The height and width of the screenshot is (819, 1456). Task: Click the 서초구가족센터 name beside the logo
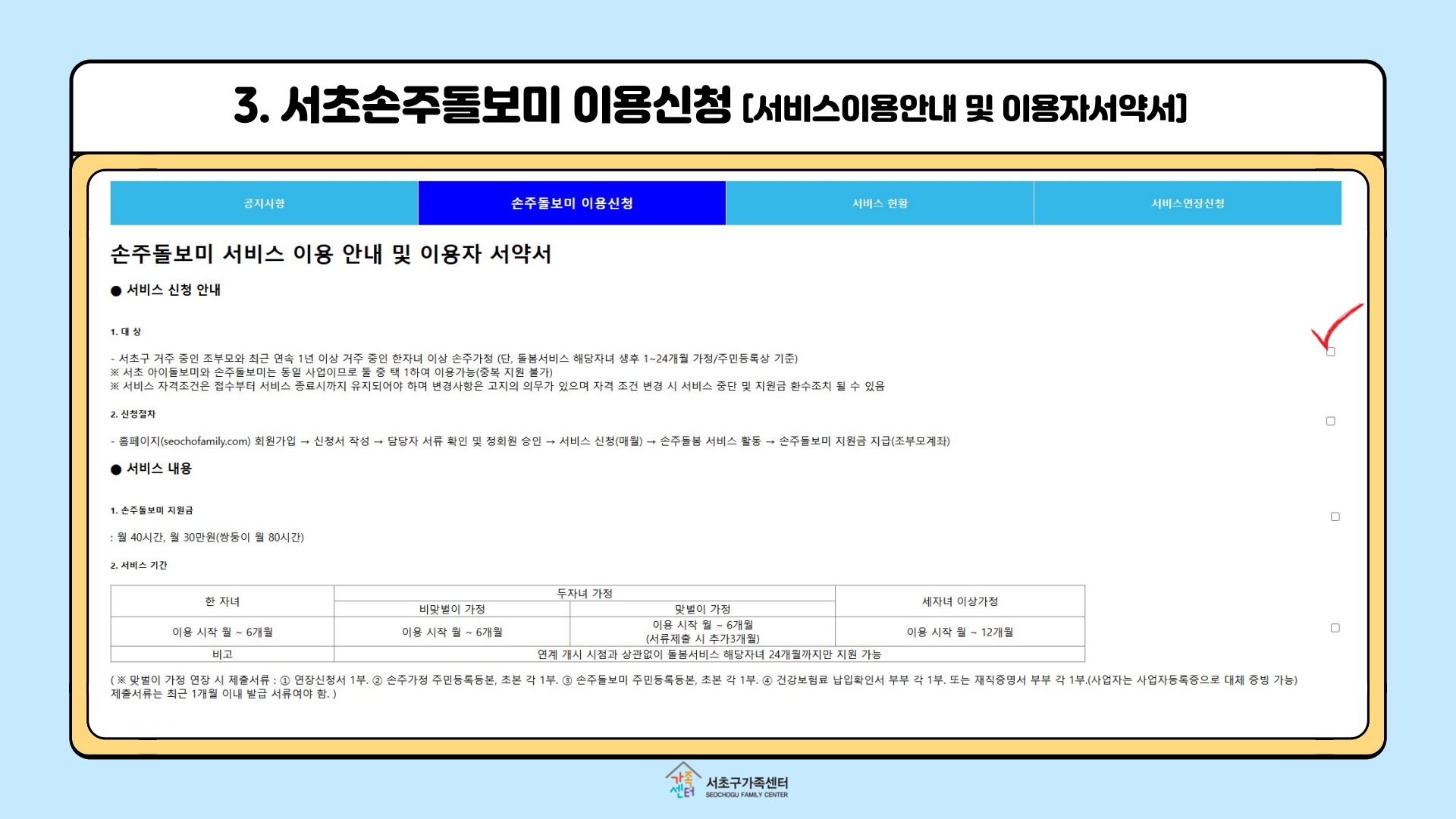pyautogui.click(x=747, y=783)
